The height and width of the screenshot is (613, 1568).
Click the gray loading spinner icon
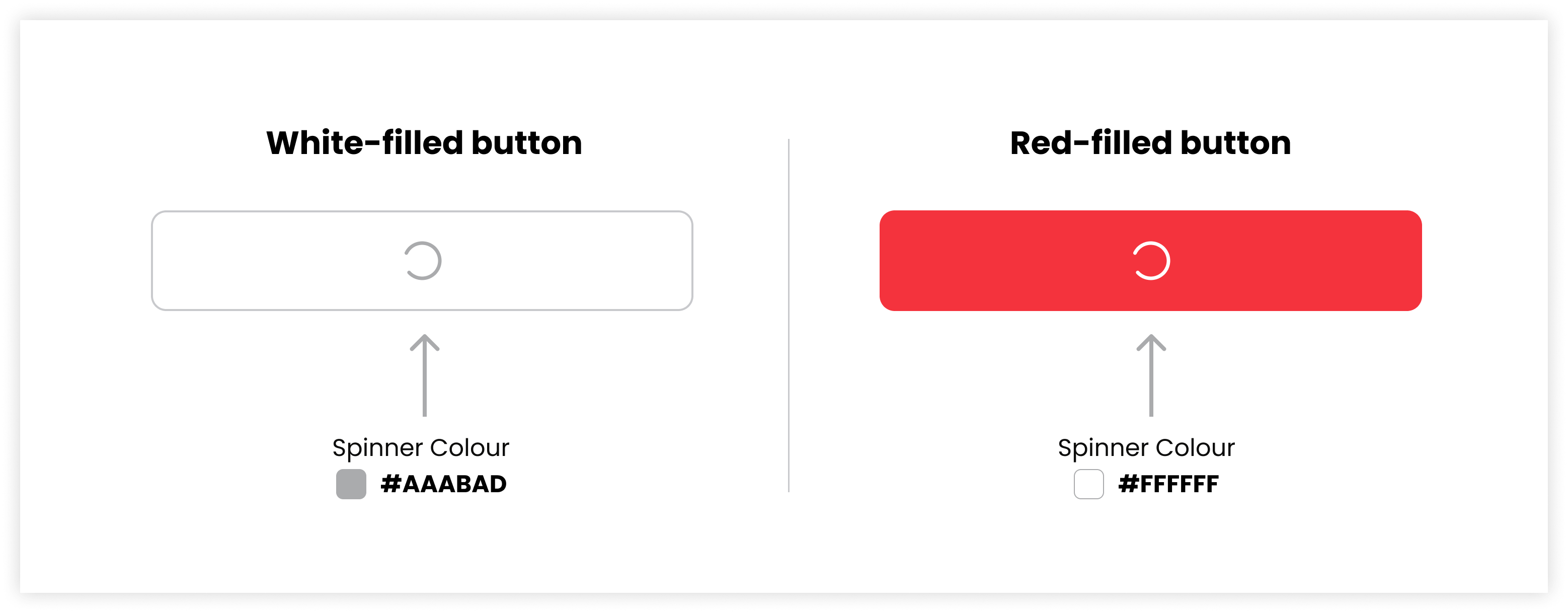423,261
